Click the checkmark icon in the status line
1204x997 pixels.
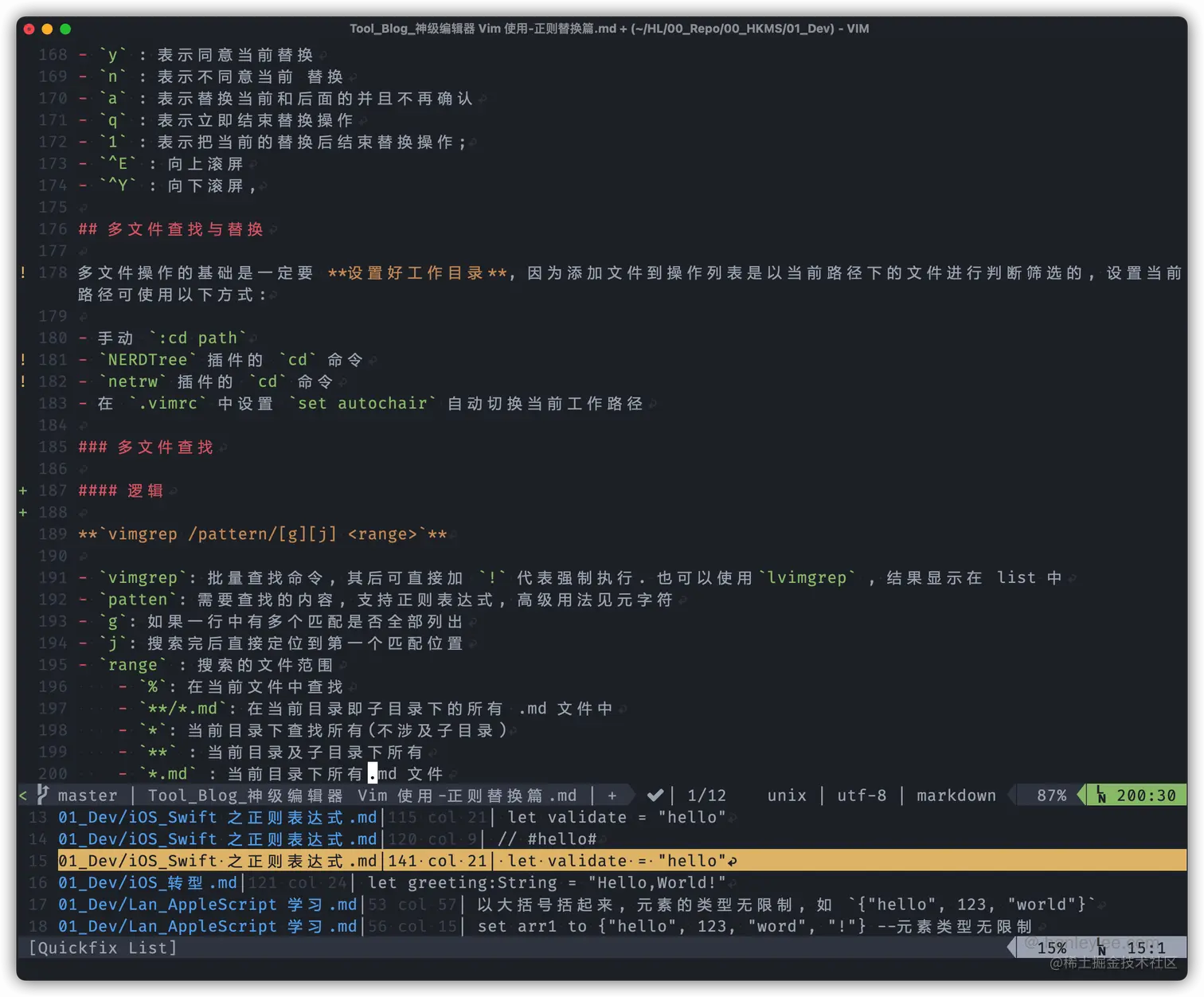[655, 795]
